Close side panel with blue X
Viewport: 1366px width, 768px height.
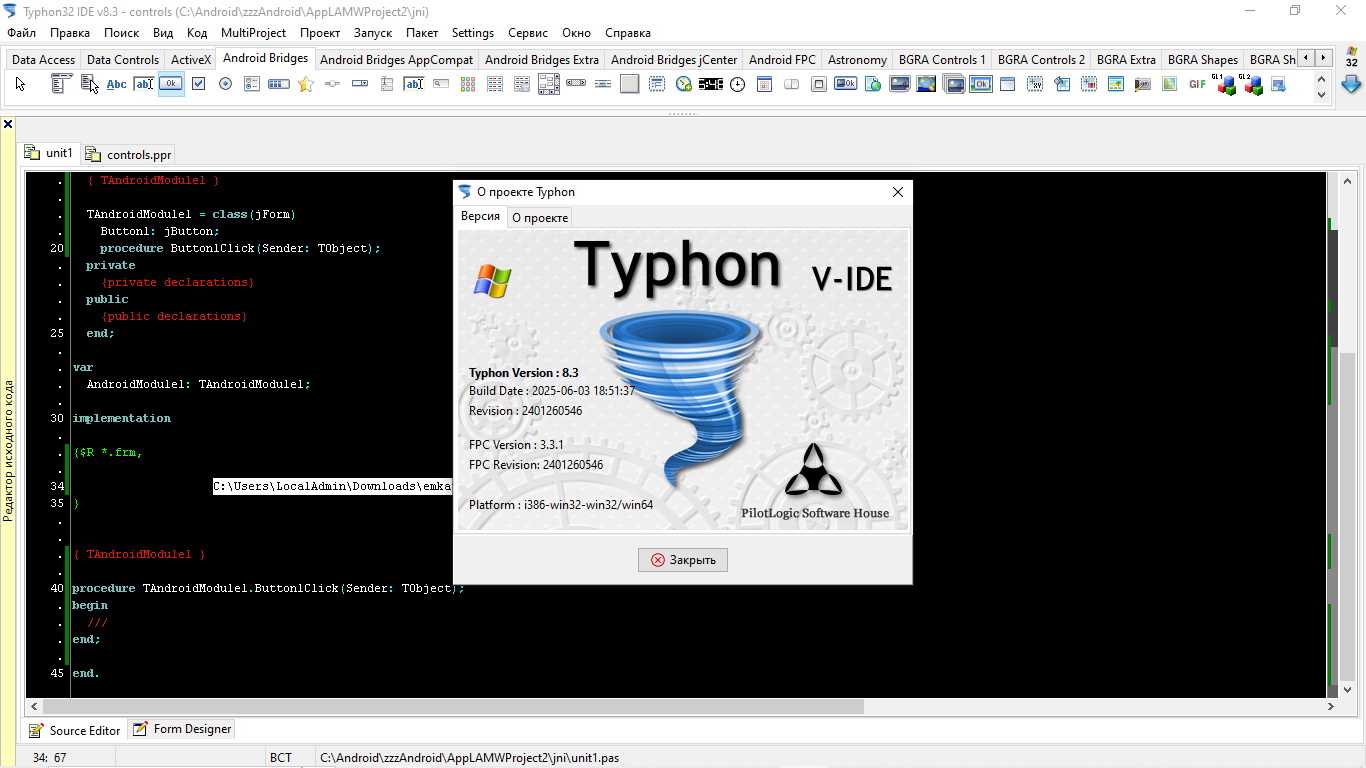click(8, 124)
